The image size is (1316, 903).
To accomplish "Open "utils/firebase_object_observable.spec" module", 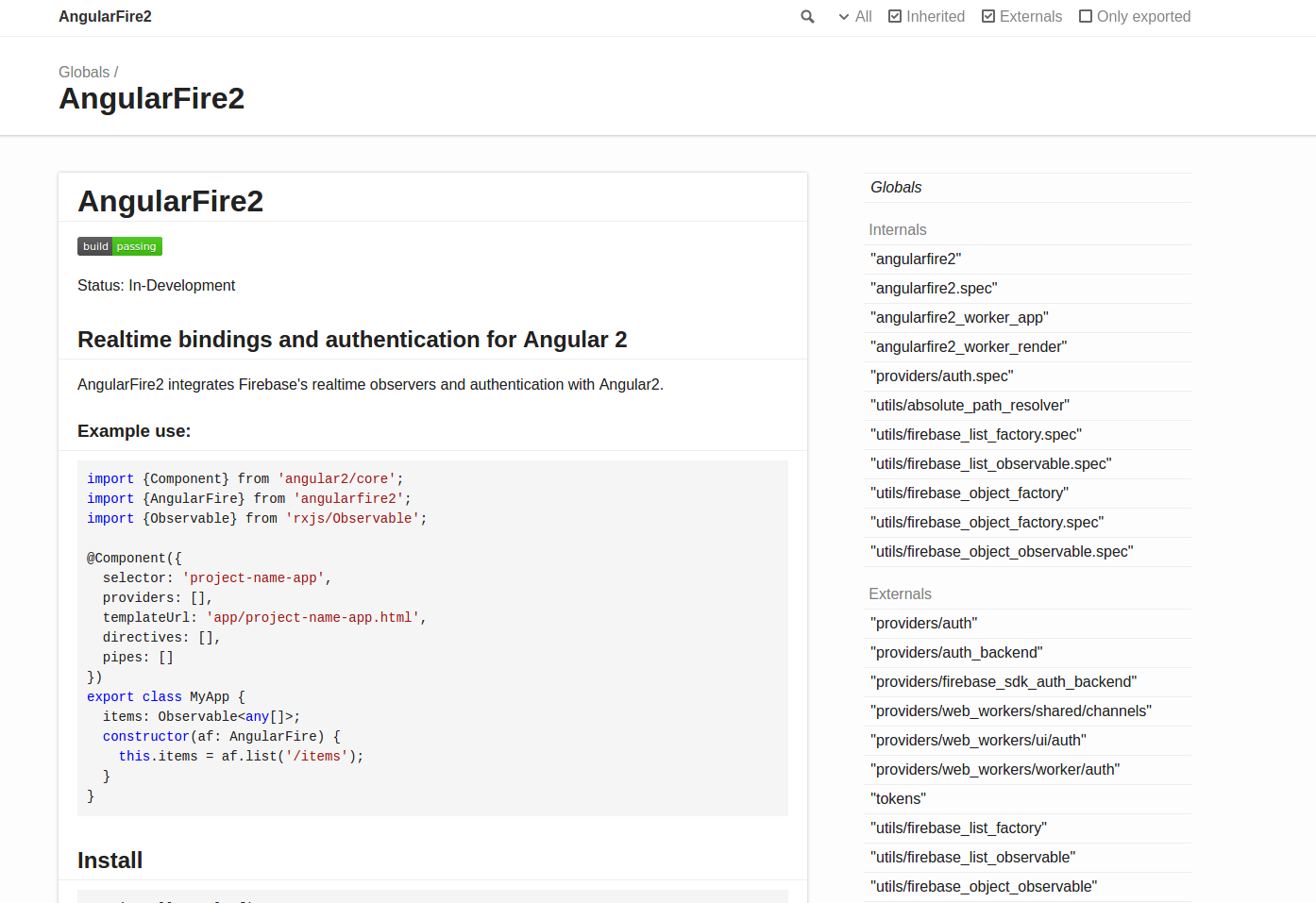I will pyautogui.click(x=1027, y=552).
